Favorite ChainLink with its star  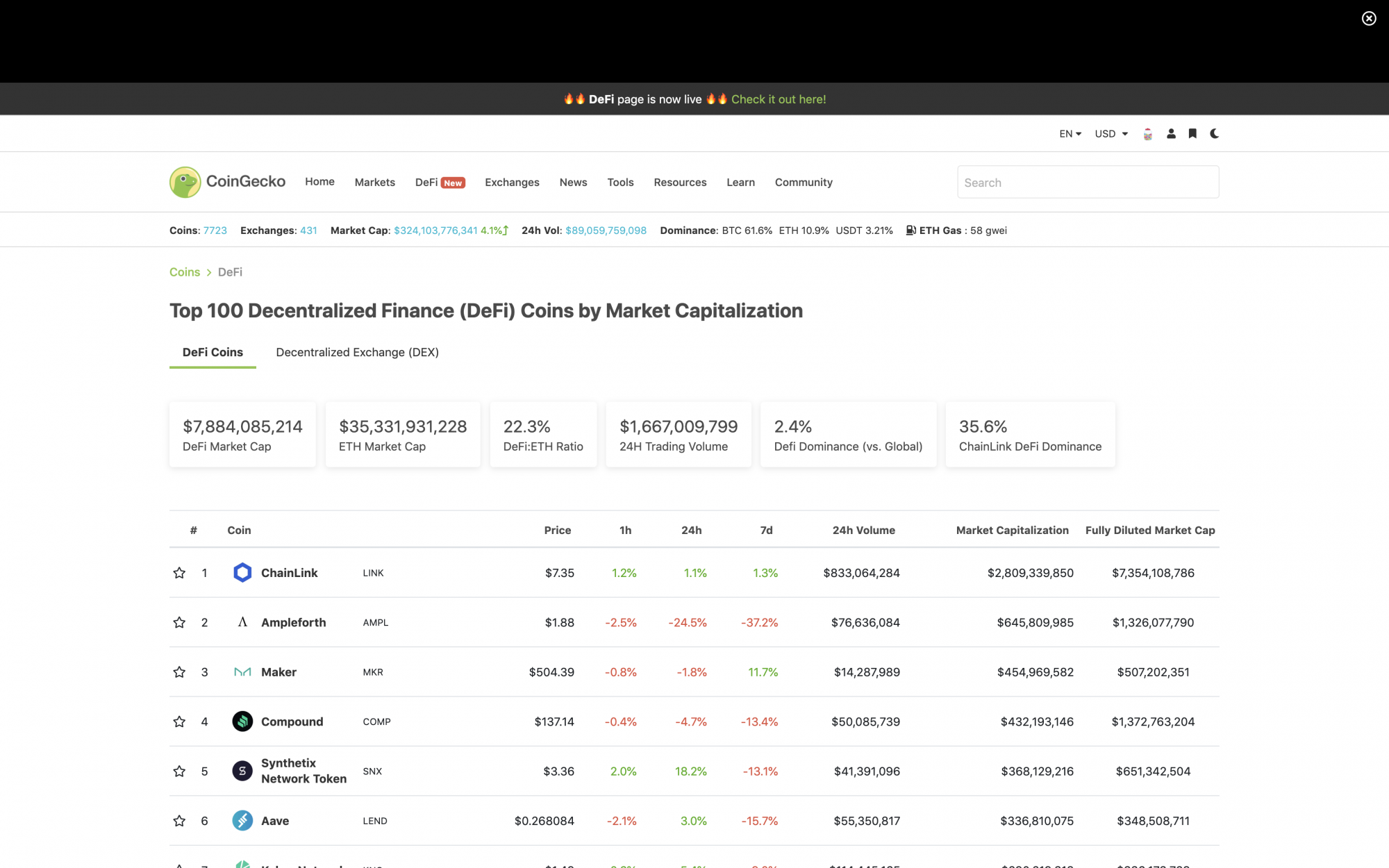point(179,573)
